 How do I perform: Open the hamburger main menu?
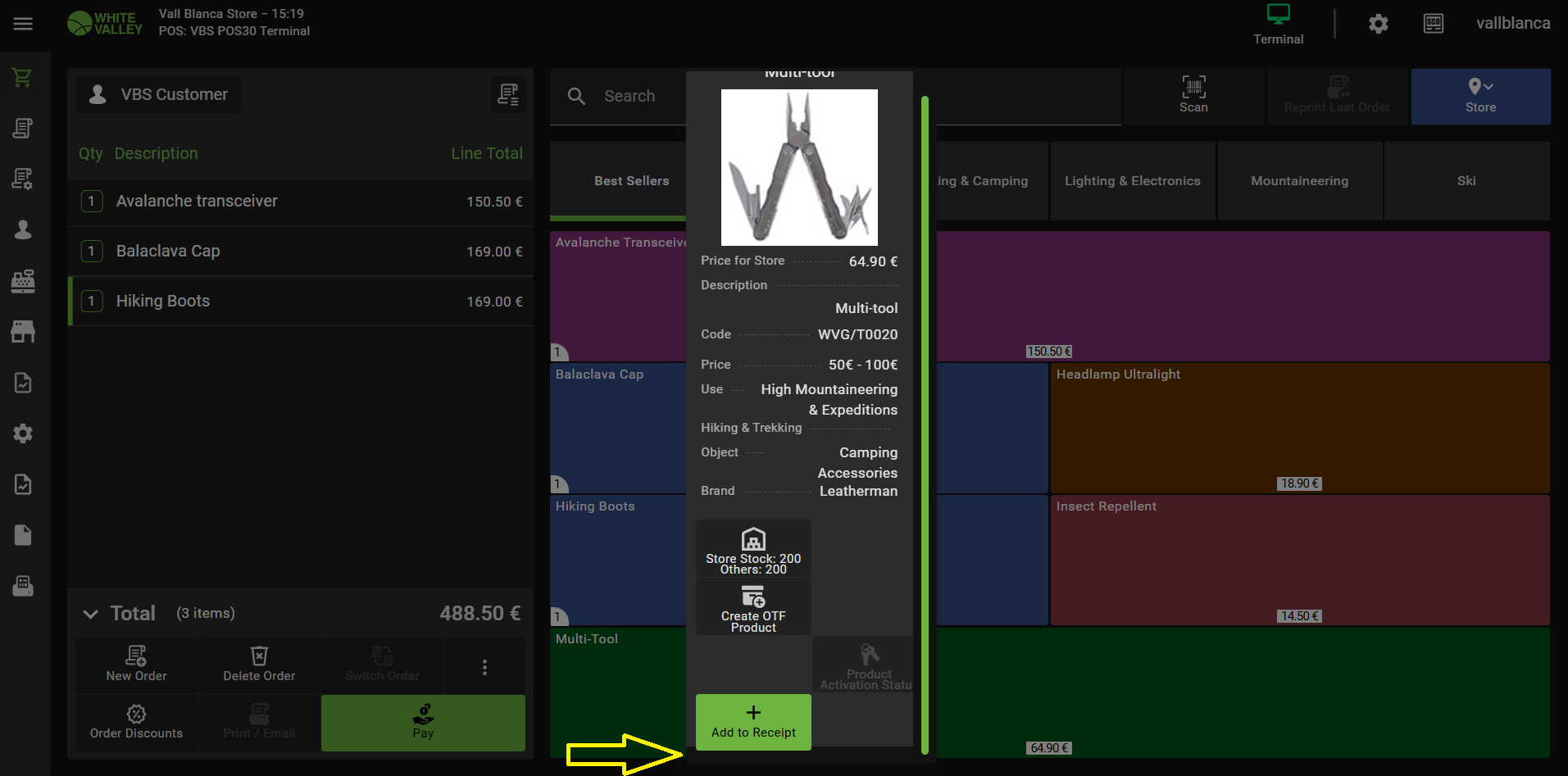[x=23, y=24]
